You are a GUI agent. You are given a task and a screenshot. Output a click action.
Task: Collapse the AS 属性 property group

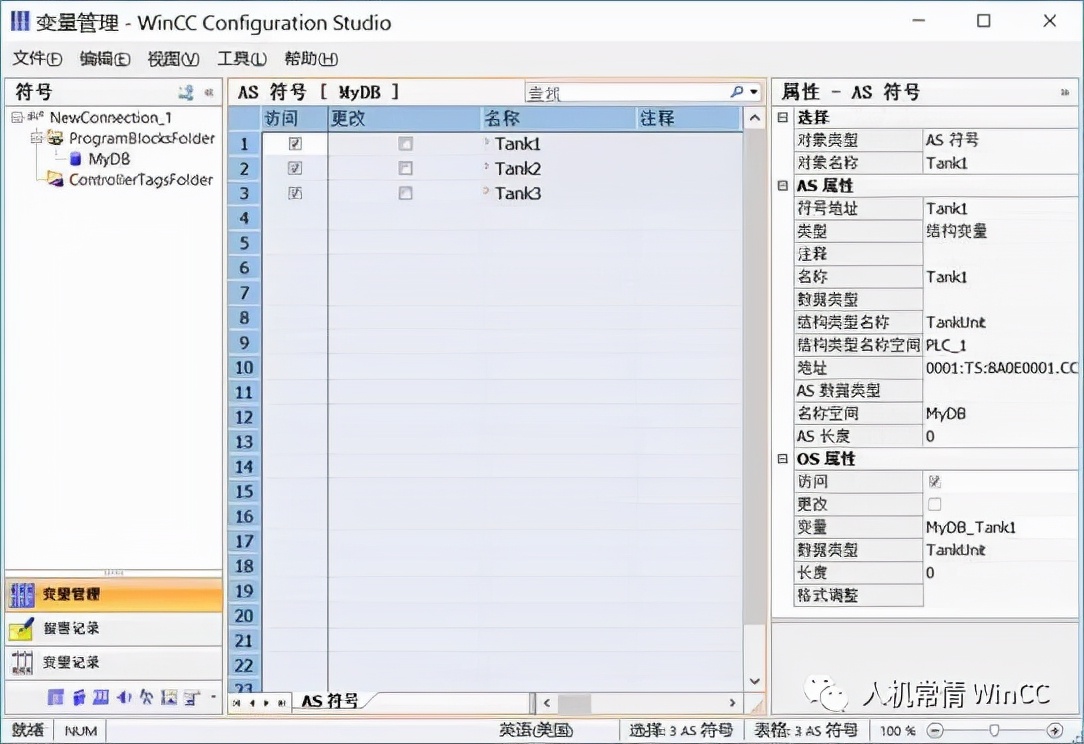click(x=781, y=185)
